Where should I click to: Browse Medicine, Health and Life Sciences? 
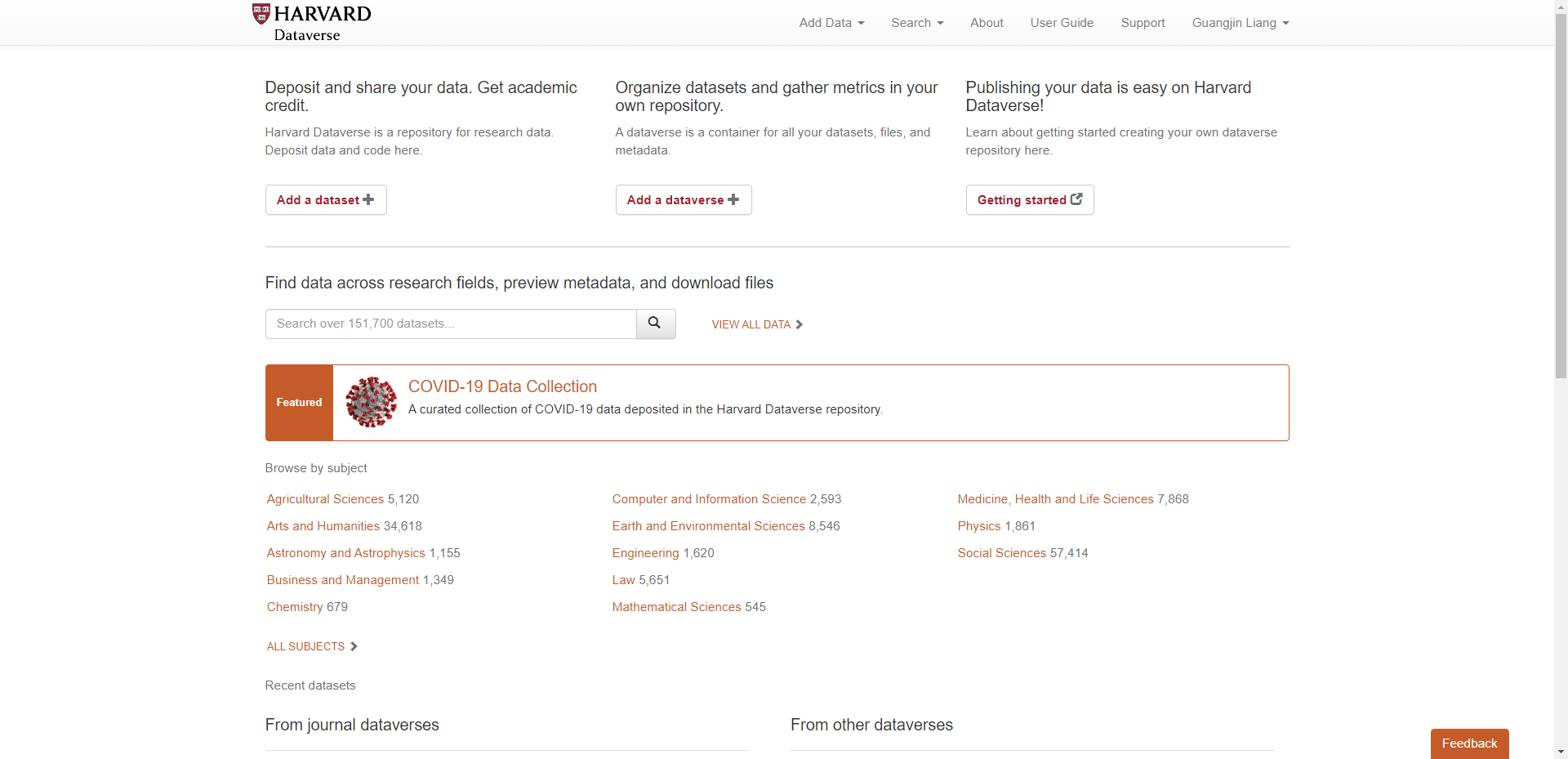click(x=1056, y=499)
